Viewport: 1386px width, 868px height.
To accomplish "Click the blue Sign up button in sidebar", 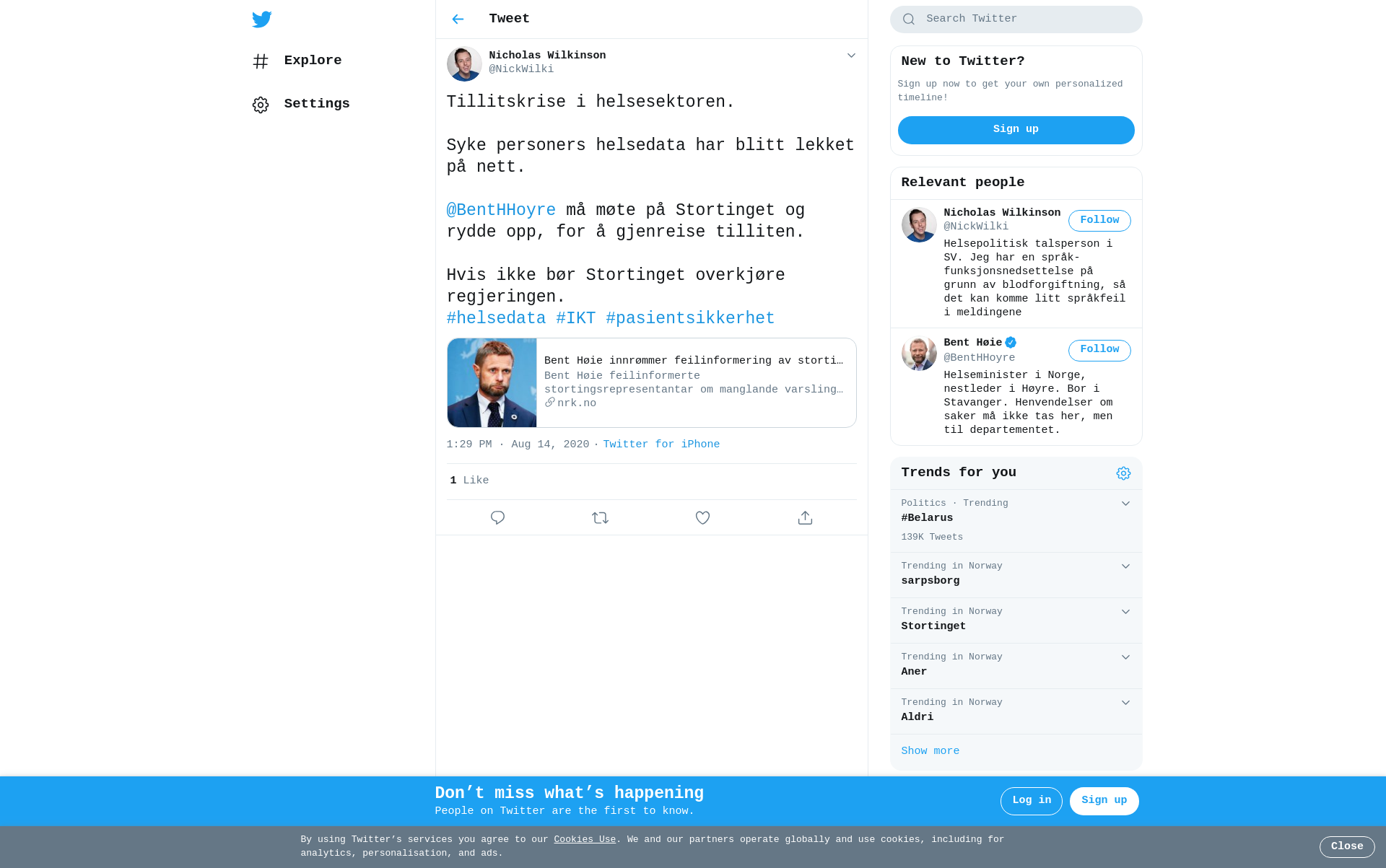I will point(1016,130).
